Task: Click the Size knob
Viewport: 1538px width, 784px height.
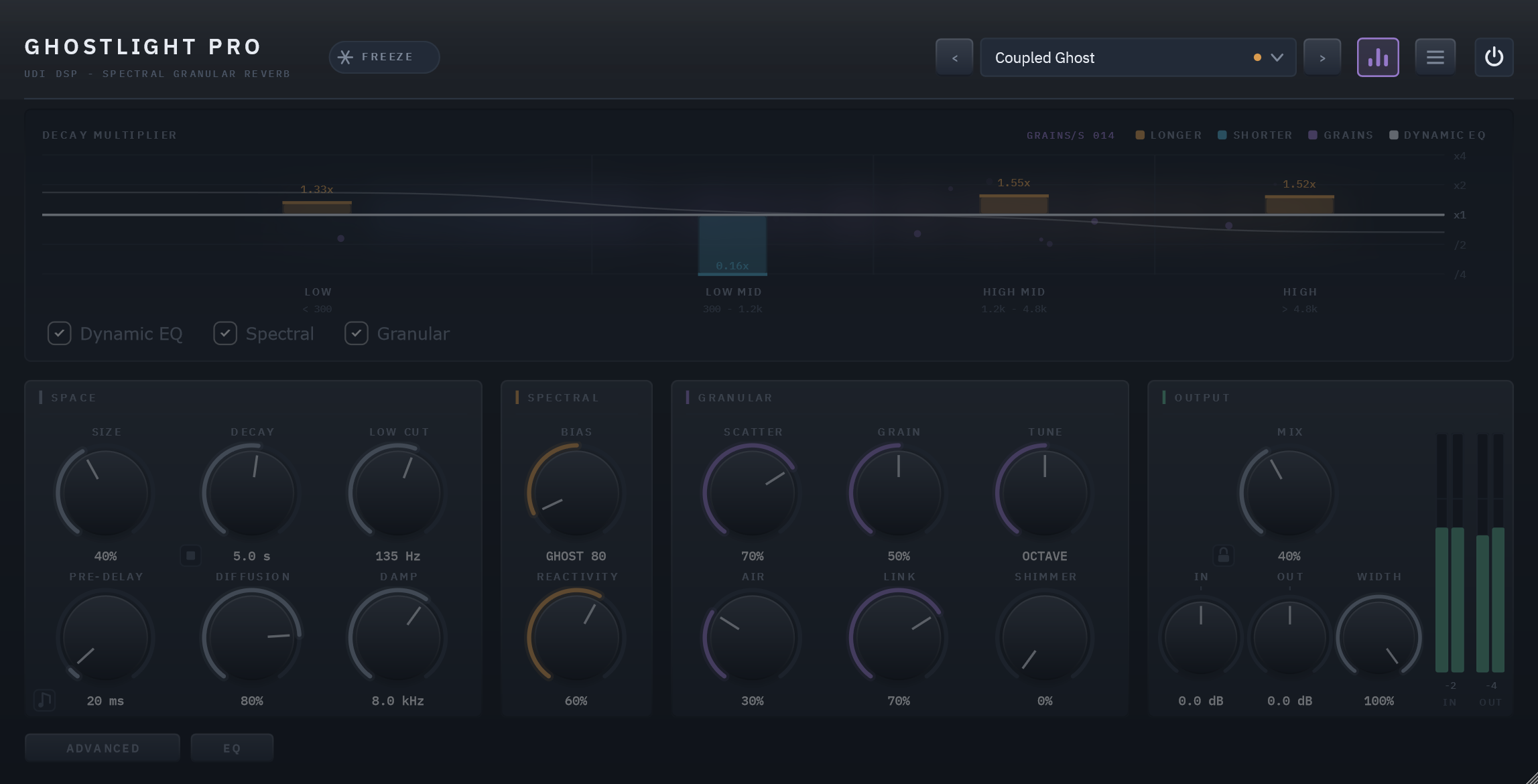Action: click(105, 493)
